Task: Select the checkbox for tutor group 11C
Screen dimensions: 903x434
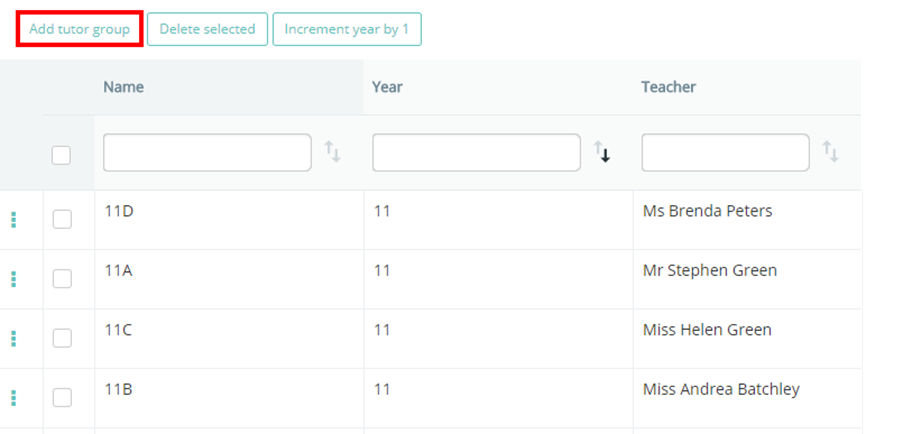Action: tap(62, 338)
